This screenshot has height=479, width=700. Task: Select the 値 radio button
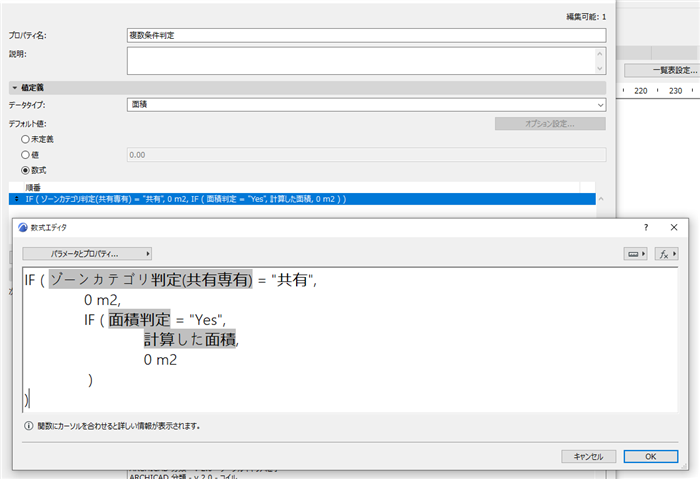pyautogui.click(x=25, y=155)
